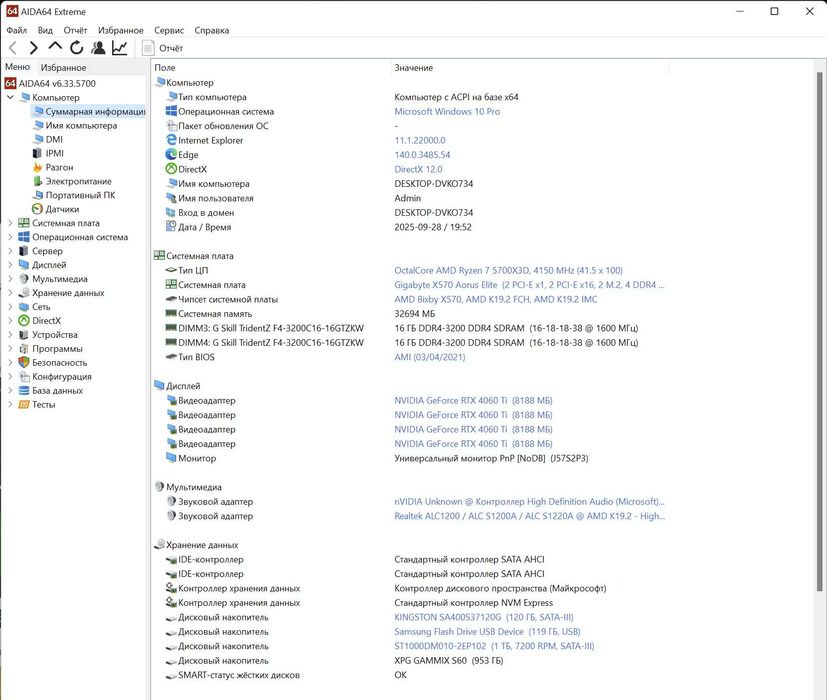Screen dimensions: 827x700
Task: Open the KINGSTON SA400S37120G drive link
Action: pyautogui.click(x=484, y=617)
